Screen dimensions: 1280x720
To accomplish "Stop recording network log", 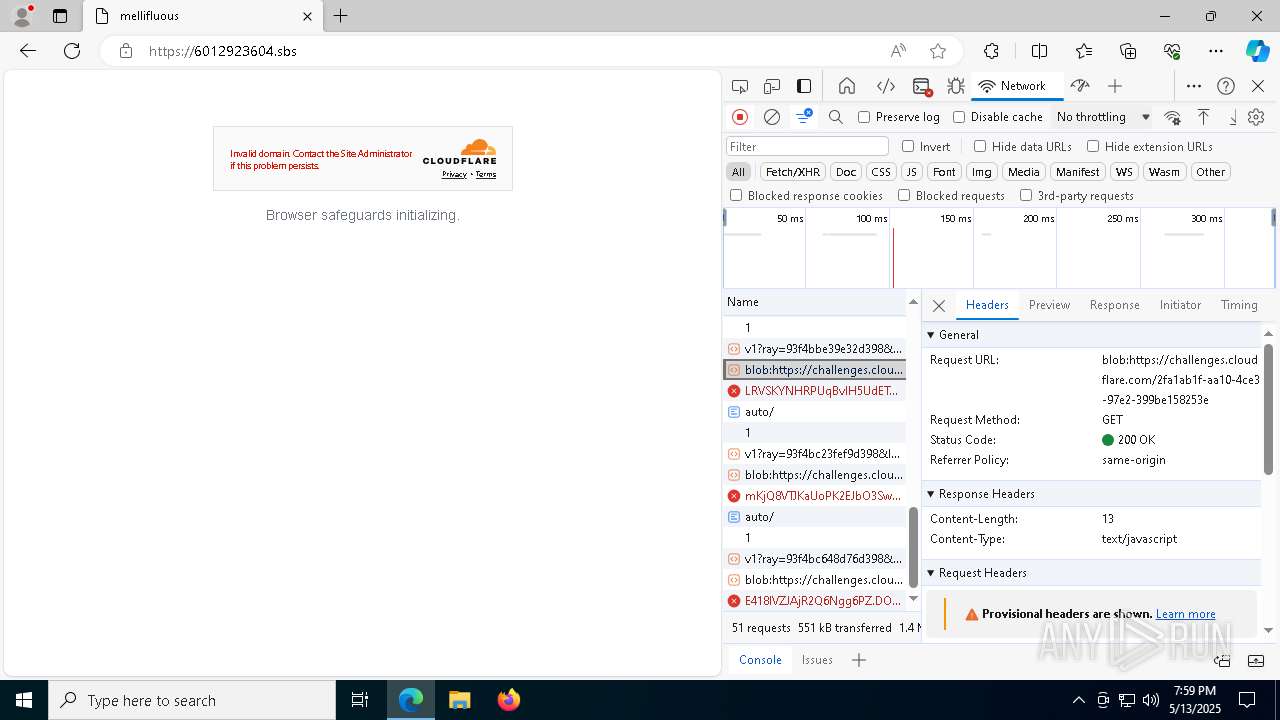I will 740,117.
